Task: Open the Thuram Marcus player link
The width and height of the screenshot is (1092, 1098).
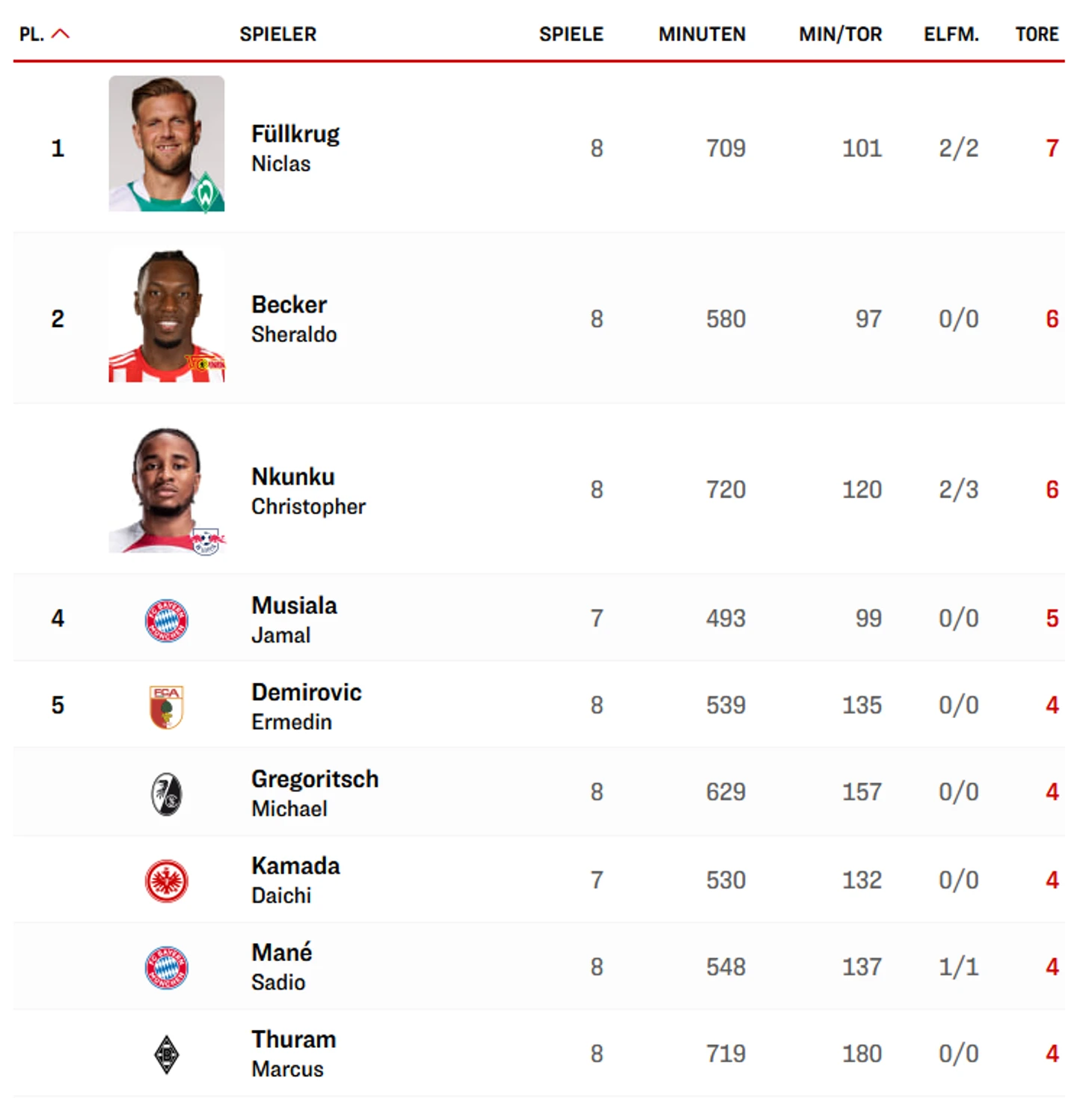Action: coord(293,1054)
